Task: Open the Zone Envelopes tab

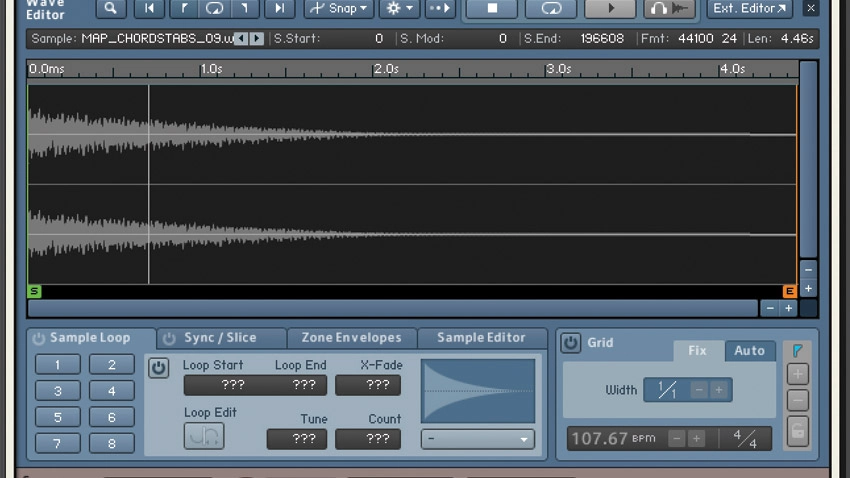Action: pos(351,338)
